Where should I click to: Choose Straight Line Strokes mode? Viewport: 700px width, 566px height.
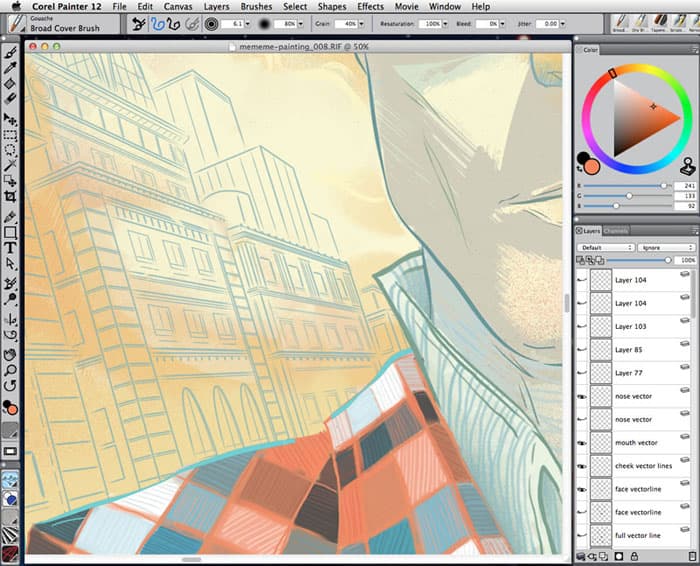(173, 24)
